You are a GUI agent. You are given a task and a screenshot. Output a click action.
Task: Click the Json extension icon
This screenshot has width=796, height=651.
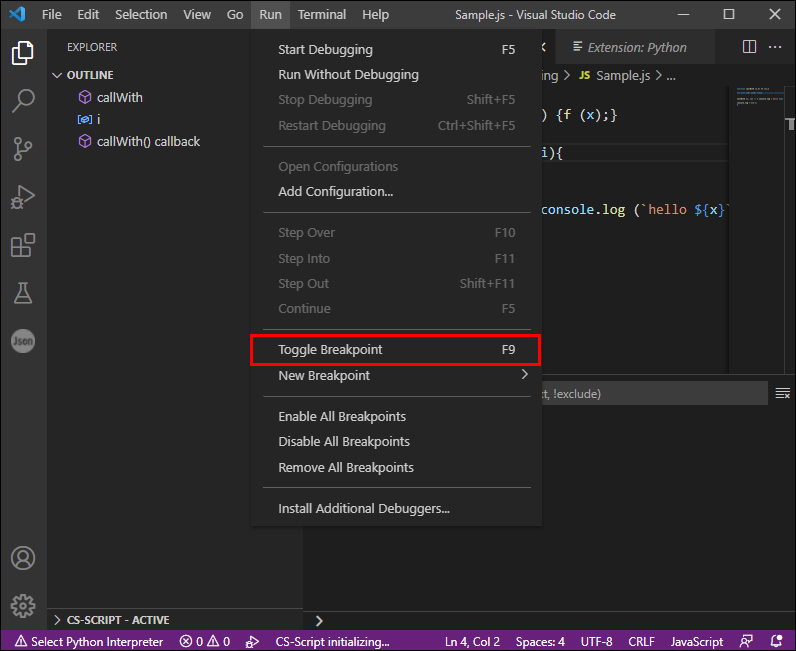pyautogui.click(x=23, y=341)
